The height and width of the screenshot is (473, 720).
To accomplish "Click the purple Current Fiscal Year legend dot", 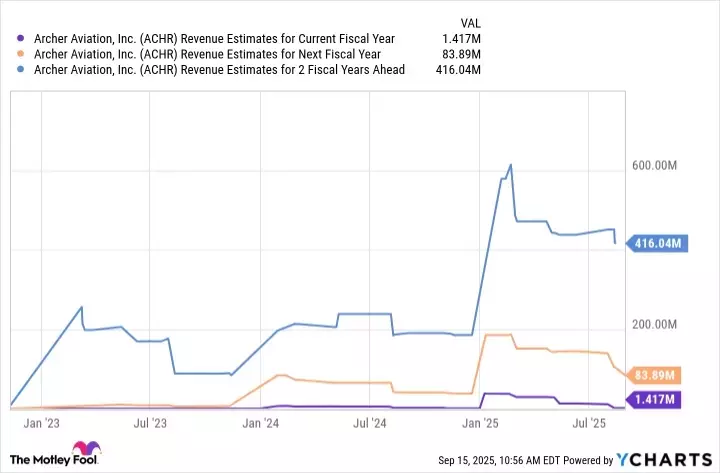I will 22,39.
